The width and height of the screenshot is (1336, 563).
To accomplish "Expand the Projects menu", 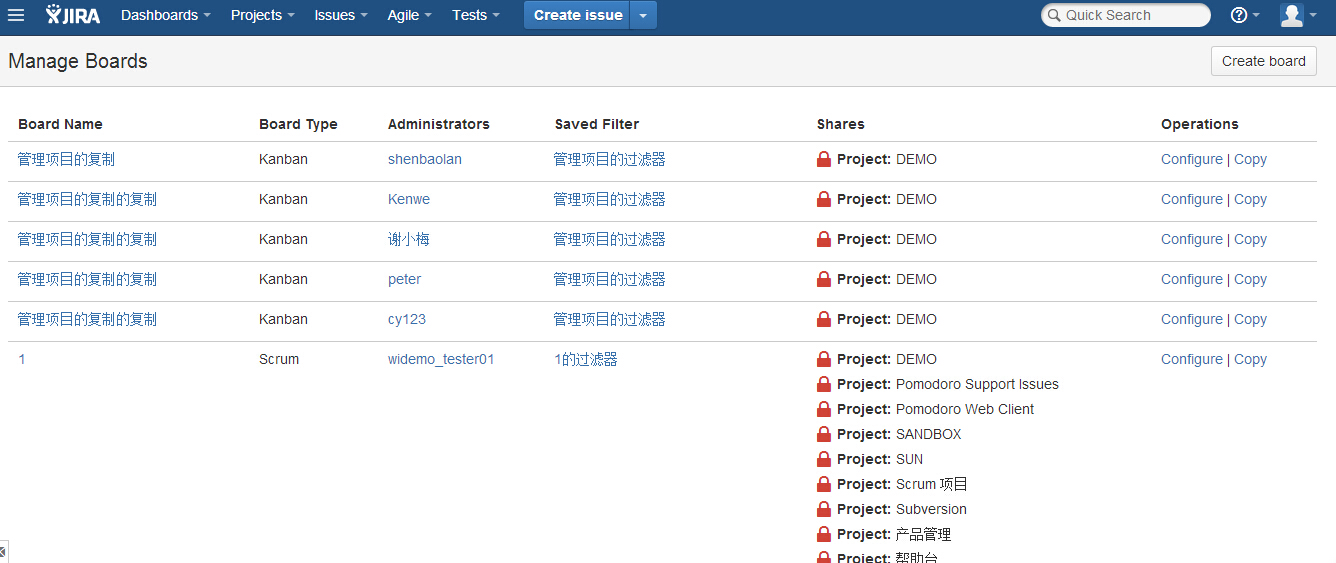I will coord(263,15).
